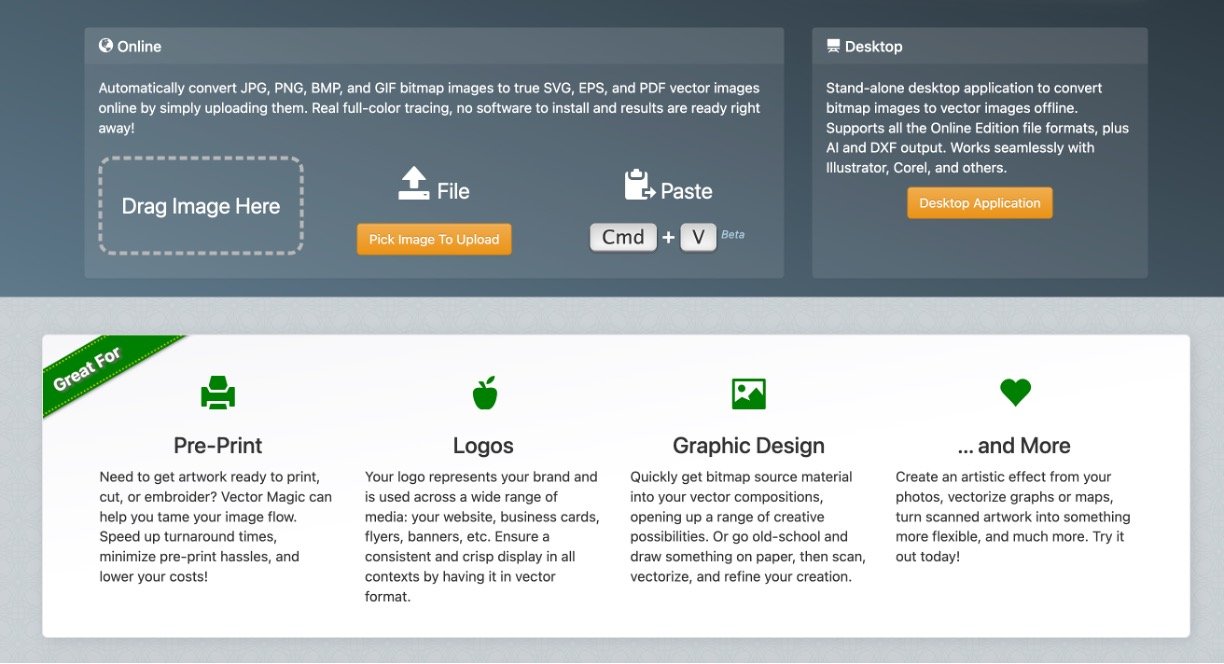Click the Drag Image Here drop zone

[x=201, y=206]
